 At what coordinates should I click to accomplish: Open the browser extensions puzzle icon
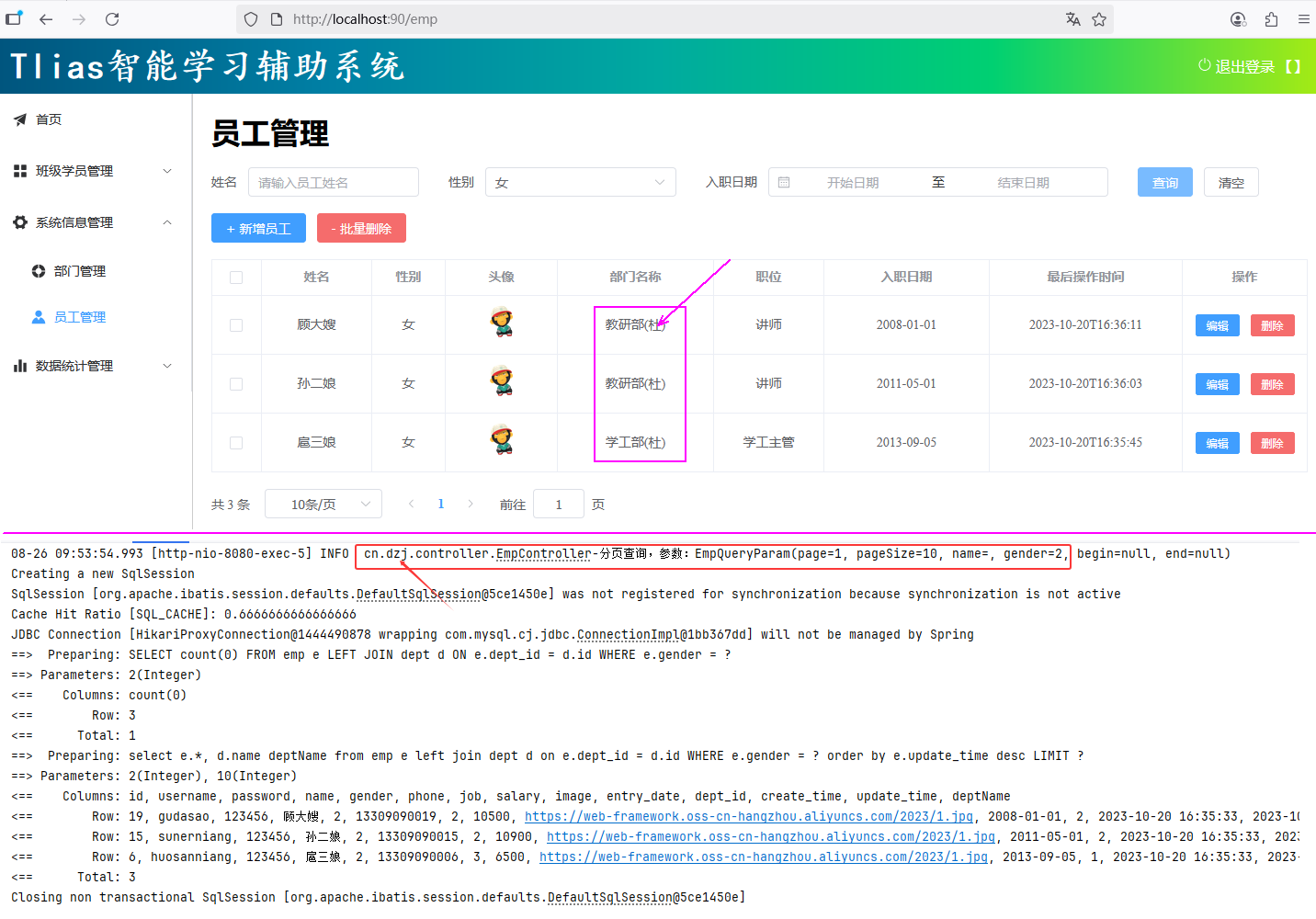pos(1271,19)
